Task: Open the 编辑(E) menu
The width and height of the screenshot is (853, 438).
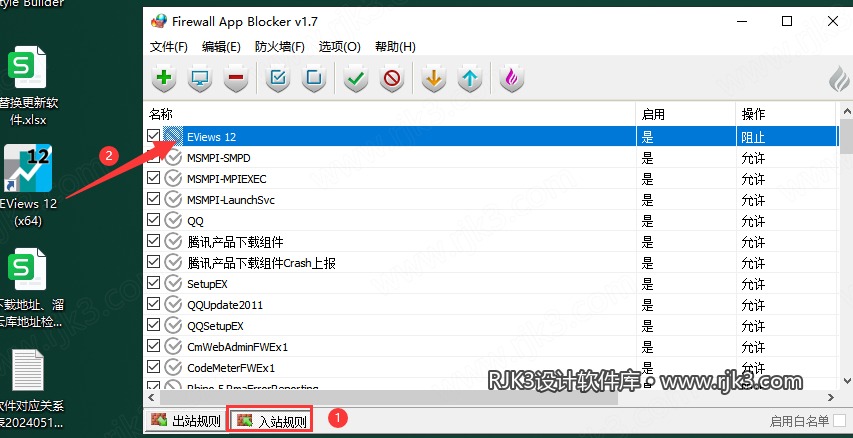Action: click(221, 47)
